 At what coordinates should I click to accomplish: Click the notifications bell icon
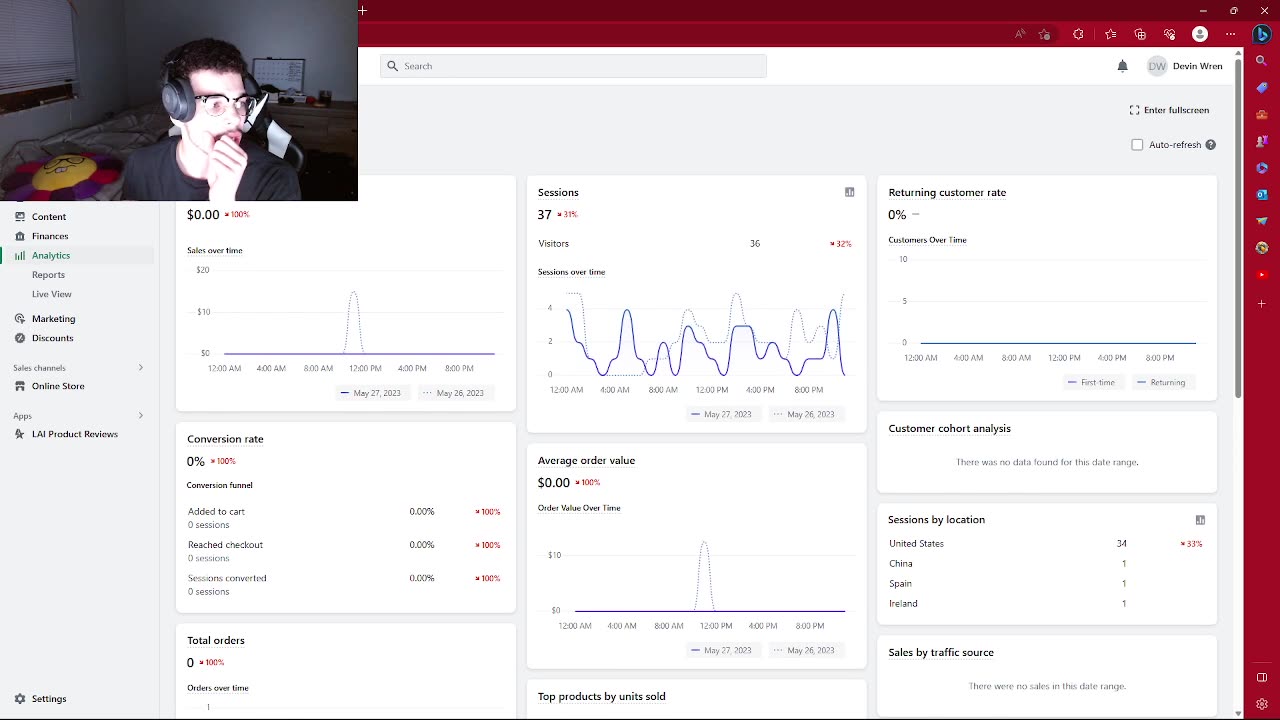click(1122, 66)
